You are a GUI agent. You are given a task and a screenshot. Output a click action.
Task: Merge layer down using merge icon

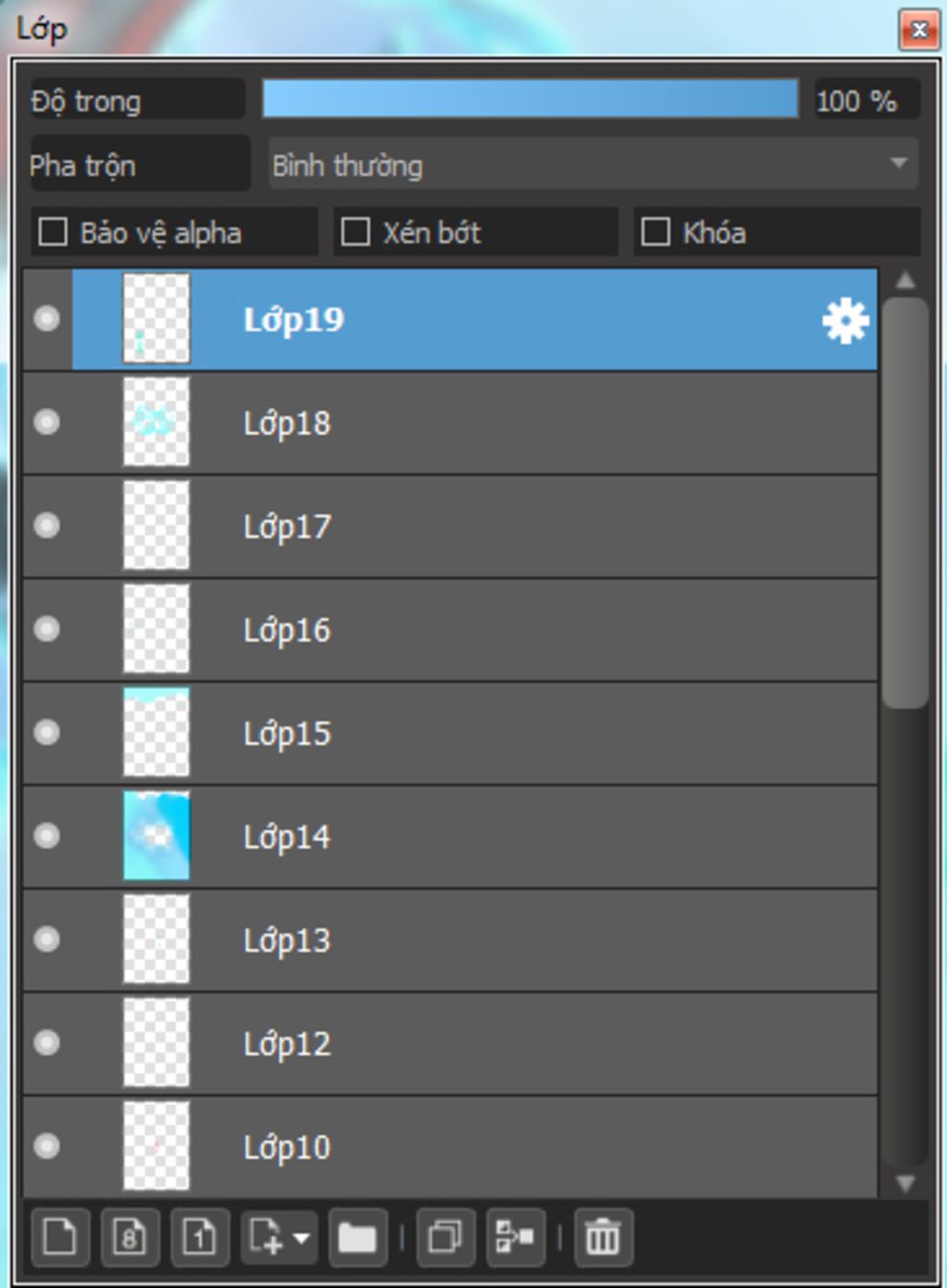tap(515, 1236)
